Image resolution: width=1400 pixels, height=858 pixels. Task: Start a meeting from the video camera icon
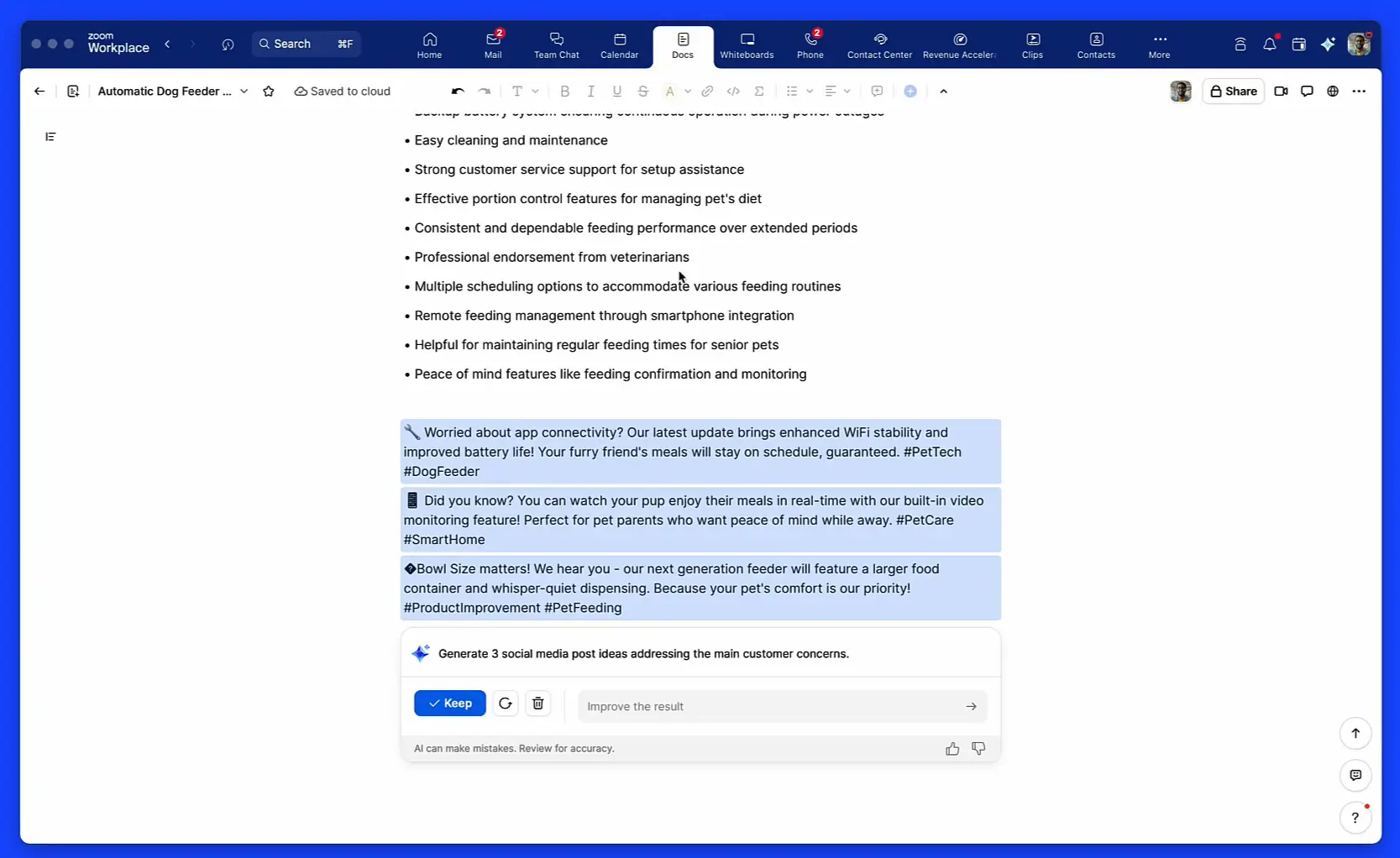click(x=1281, y=92)
